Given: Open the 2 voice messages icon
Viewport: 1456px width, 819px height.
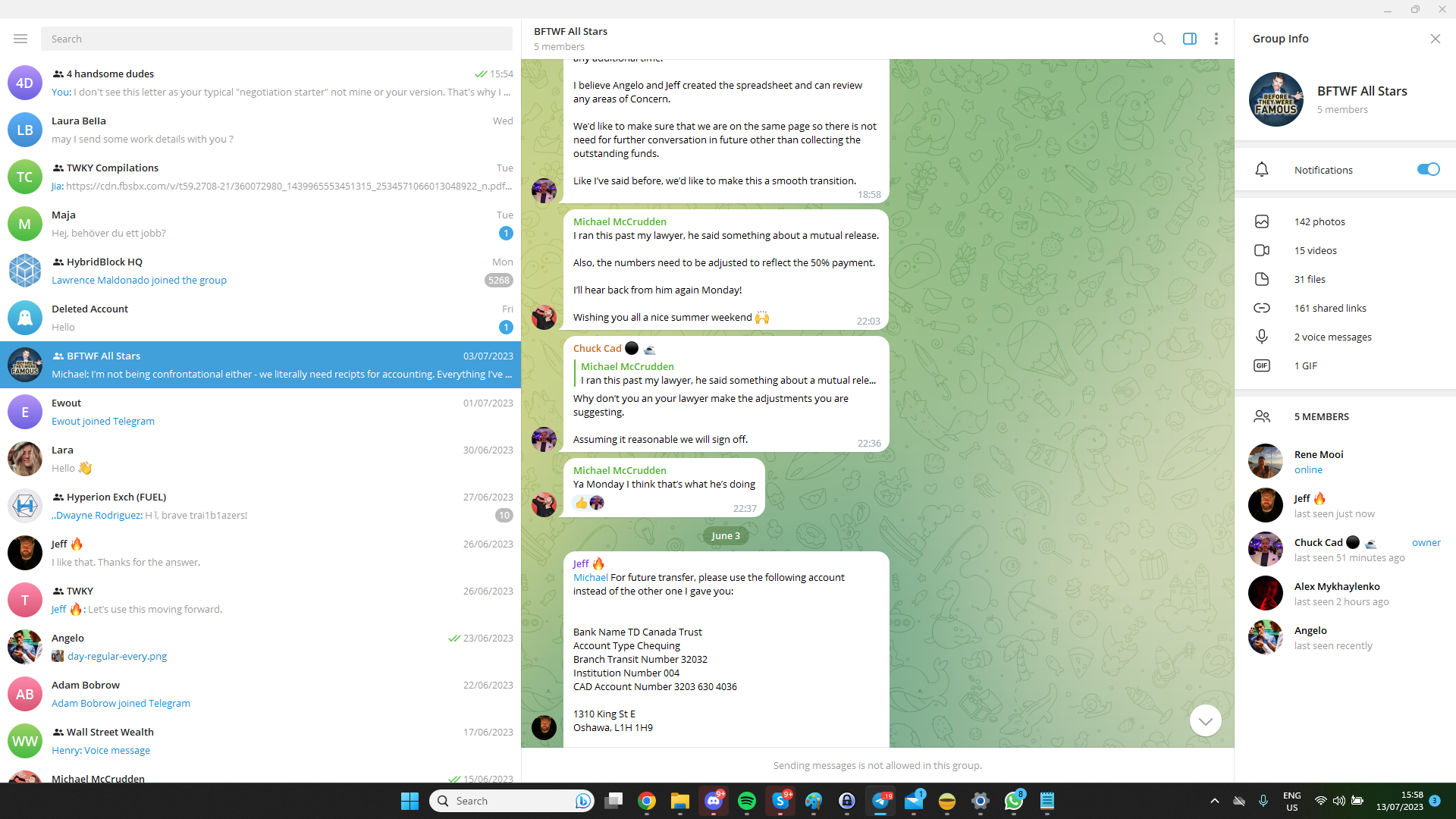Looking at the screenshot, I should point(1261,337).
